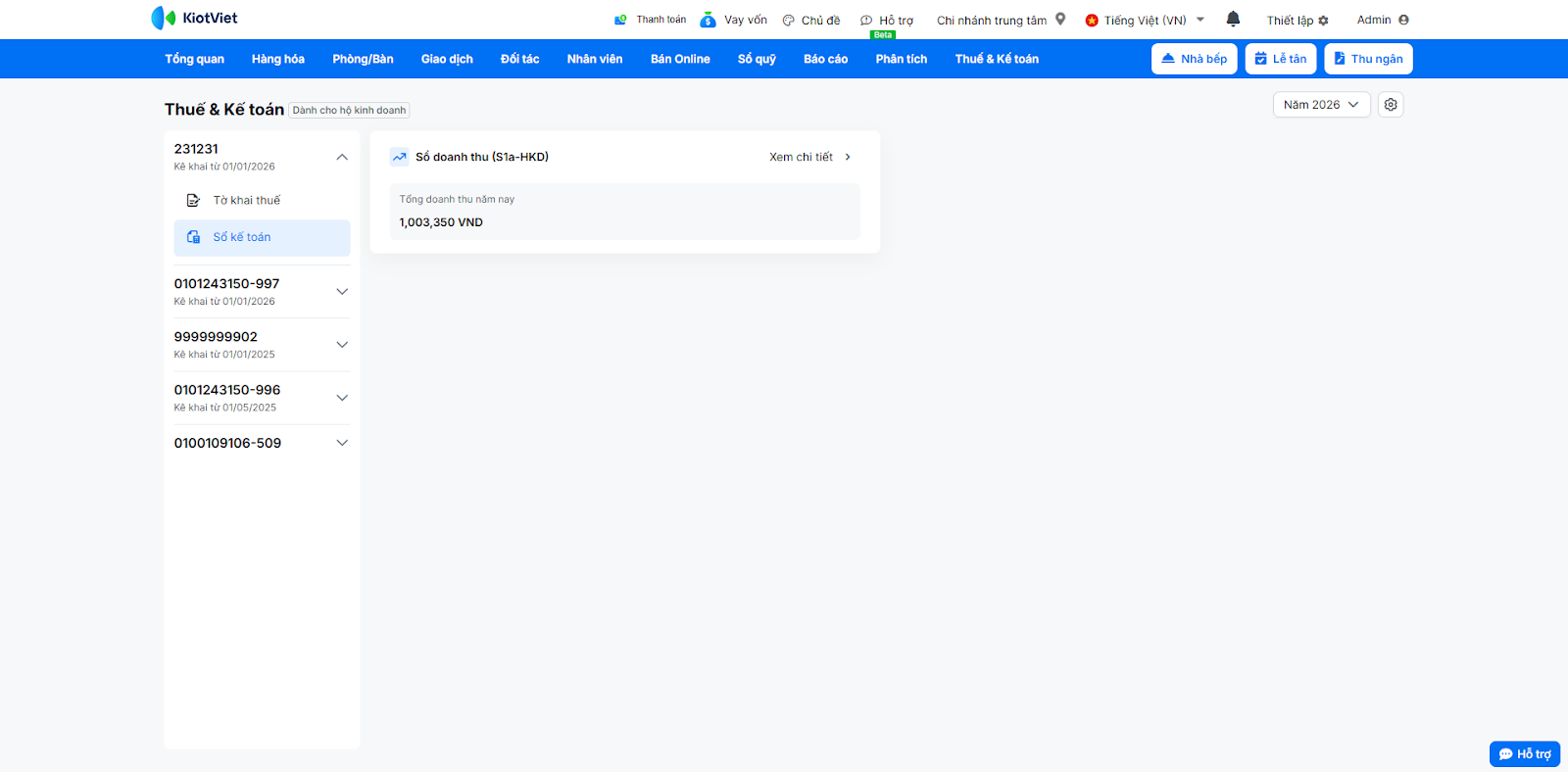Click the Kê khai từ 01/05/2025 text
Screen dimensions: 1568x772
225,408
